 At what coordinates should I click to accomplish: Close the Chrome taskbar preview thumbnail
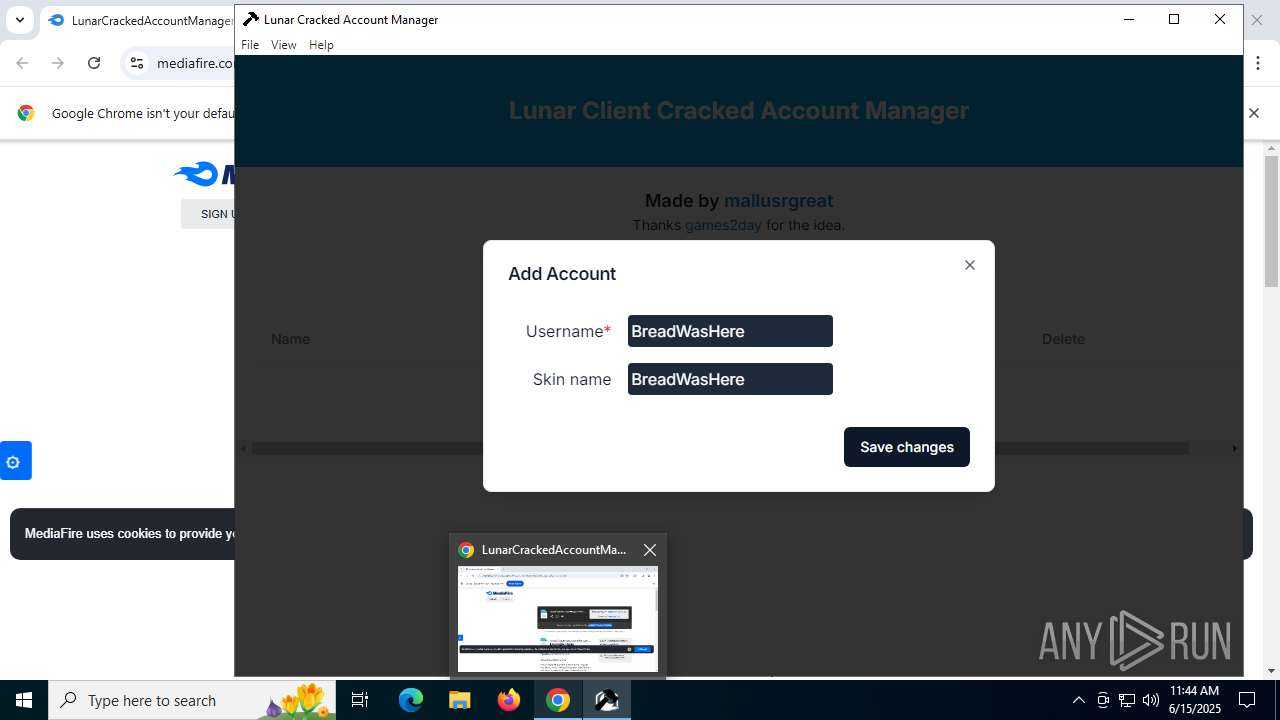click(x=650, y=550)
